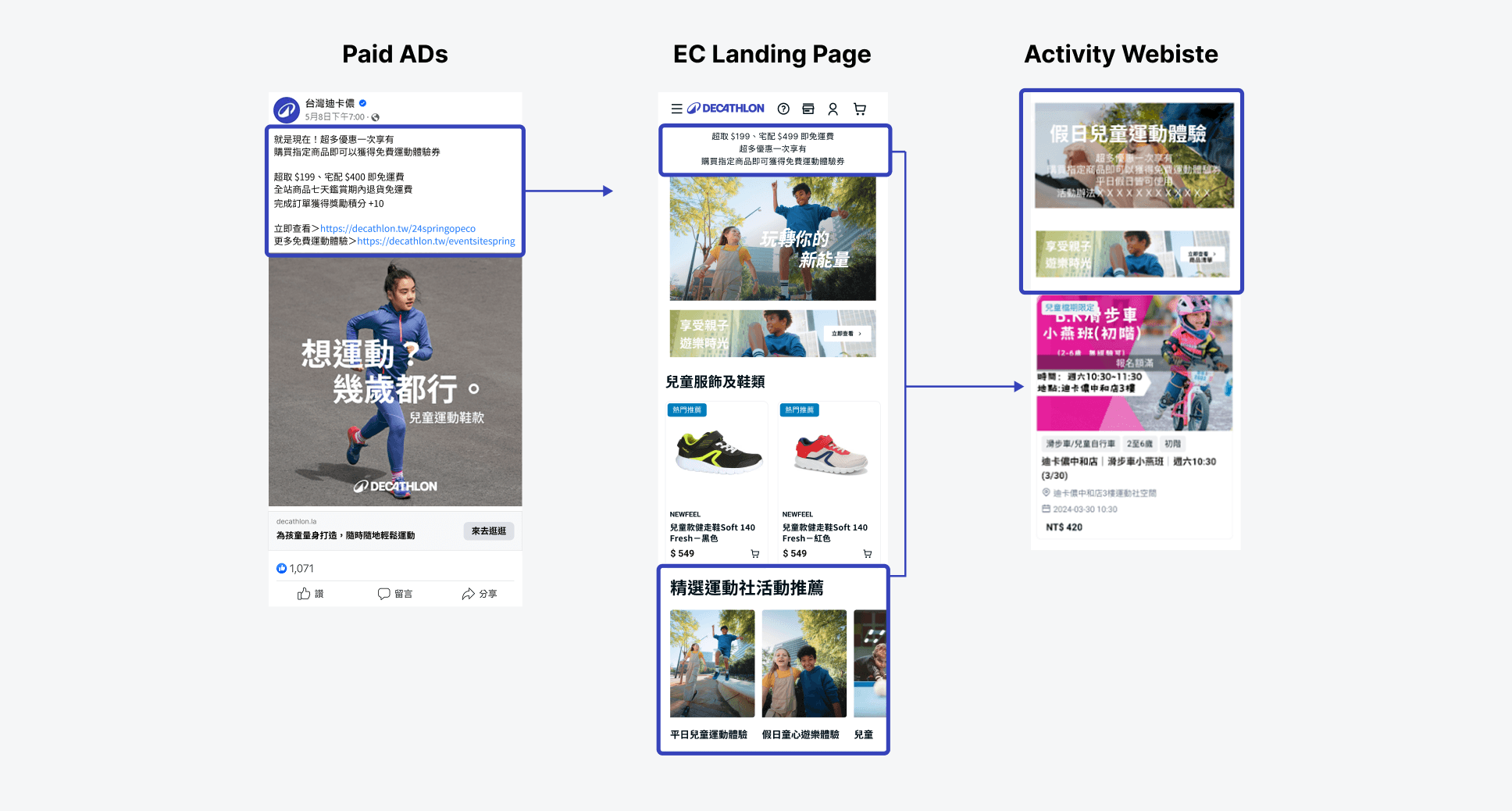Click the event date 2024-03-30 10:30
The image size is (1512, 811).
(1085, 509)
